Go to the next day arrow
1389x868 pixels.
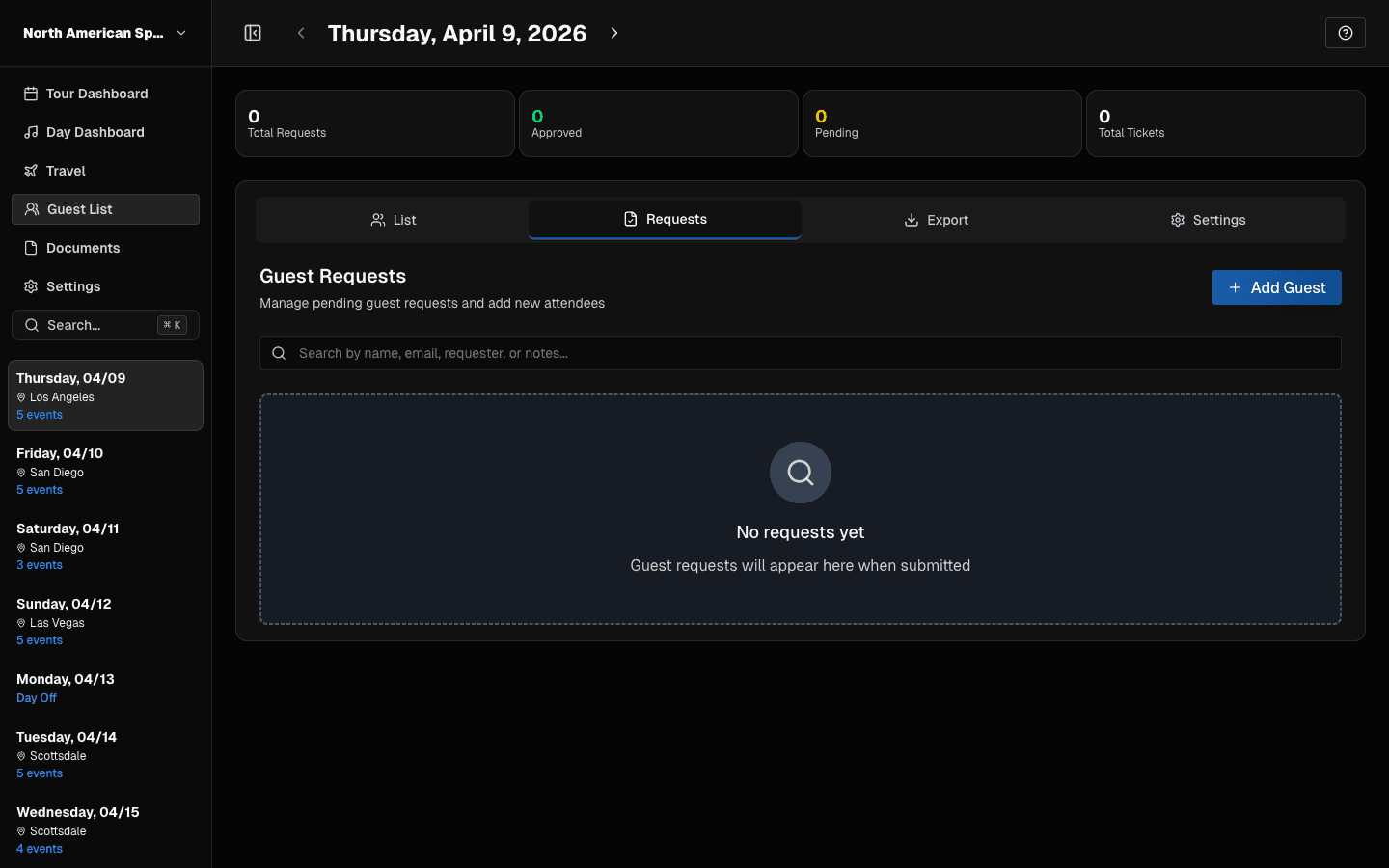coord(614,33)
